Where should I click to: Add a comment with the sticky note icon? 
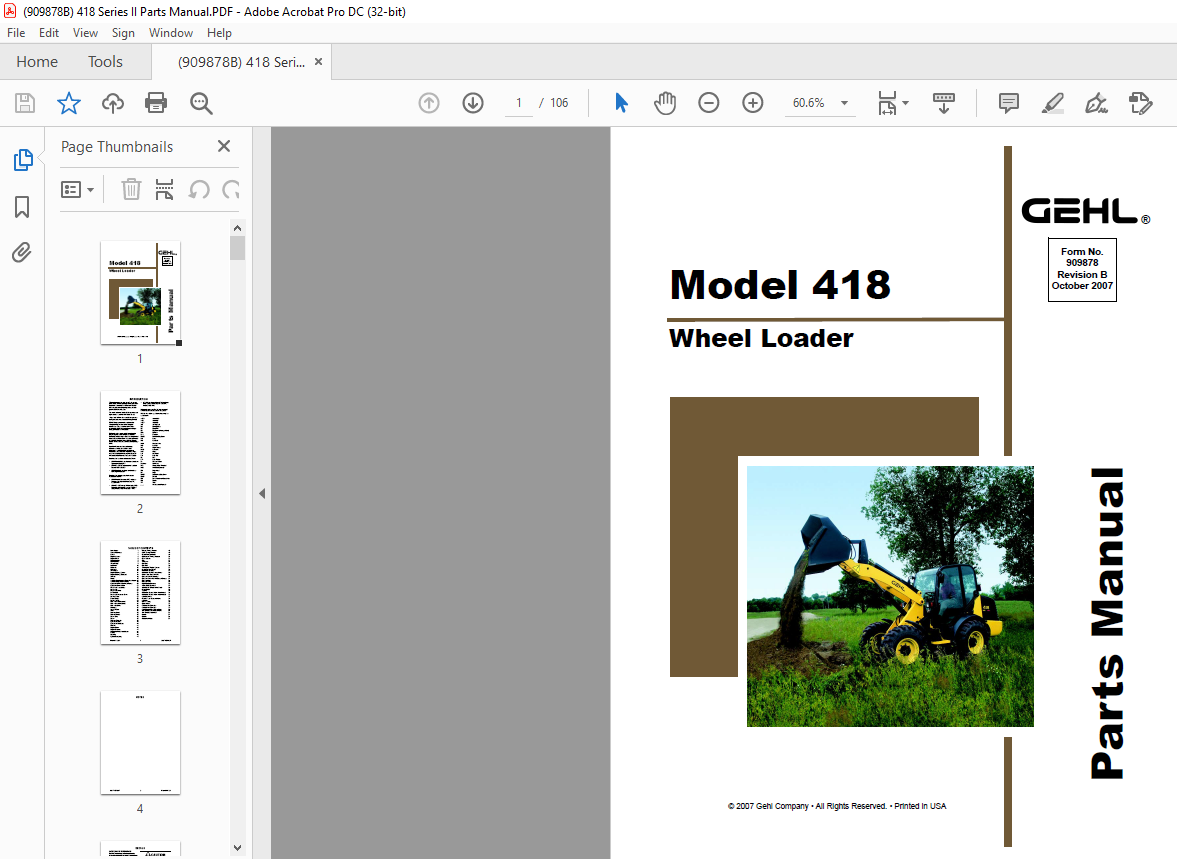pyautogui.click(x=1009, y=103)
